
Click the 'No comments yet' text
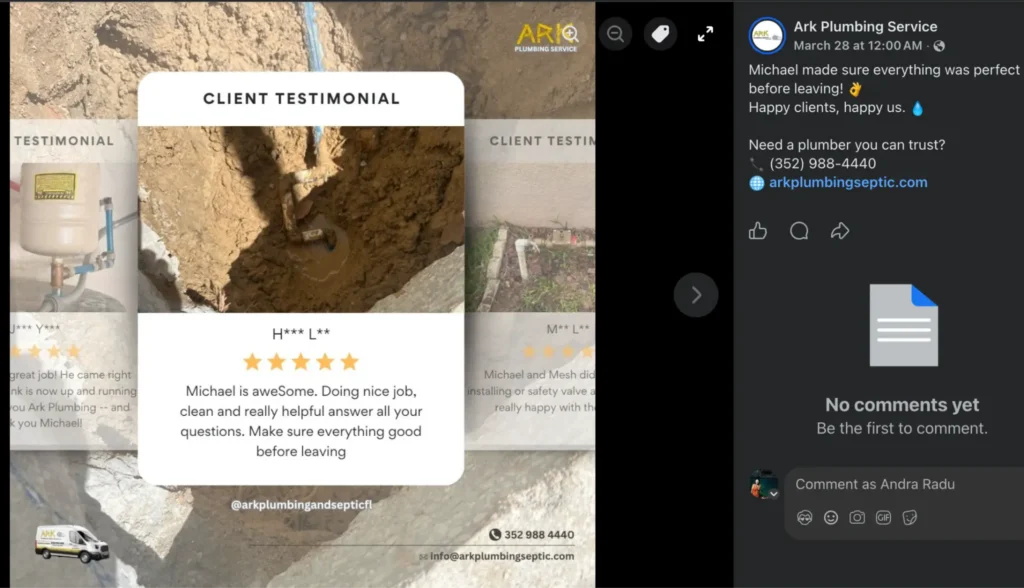[902, 405]
